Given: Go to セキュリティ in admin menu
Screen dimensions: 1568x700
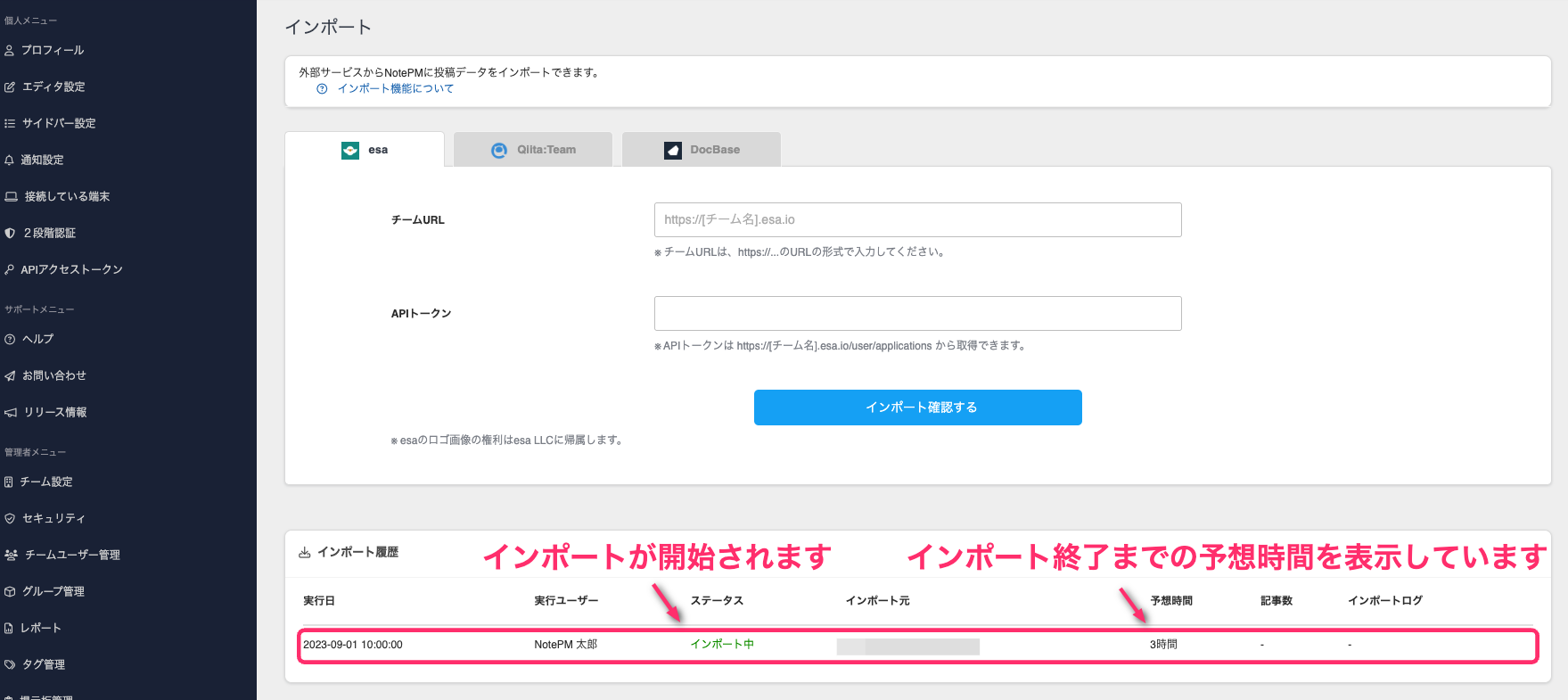Looking at the screenshot, I should coord(53,518).
